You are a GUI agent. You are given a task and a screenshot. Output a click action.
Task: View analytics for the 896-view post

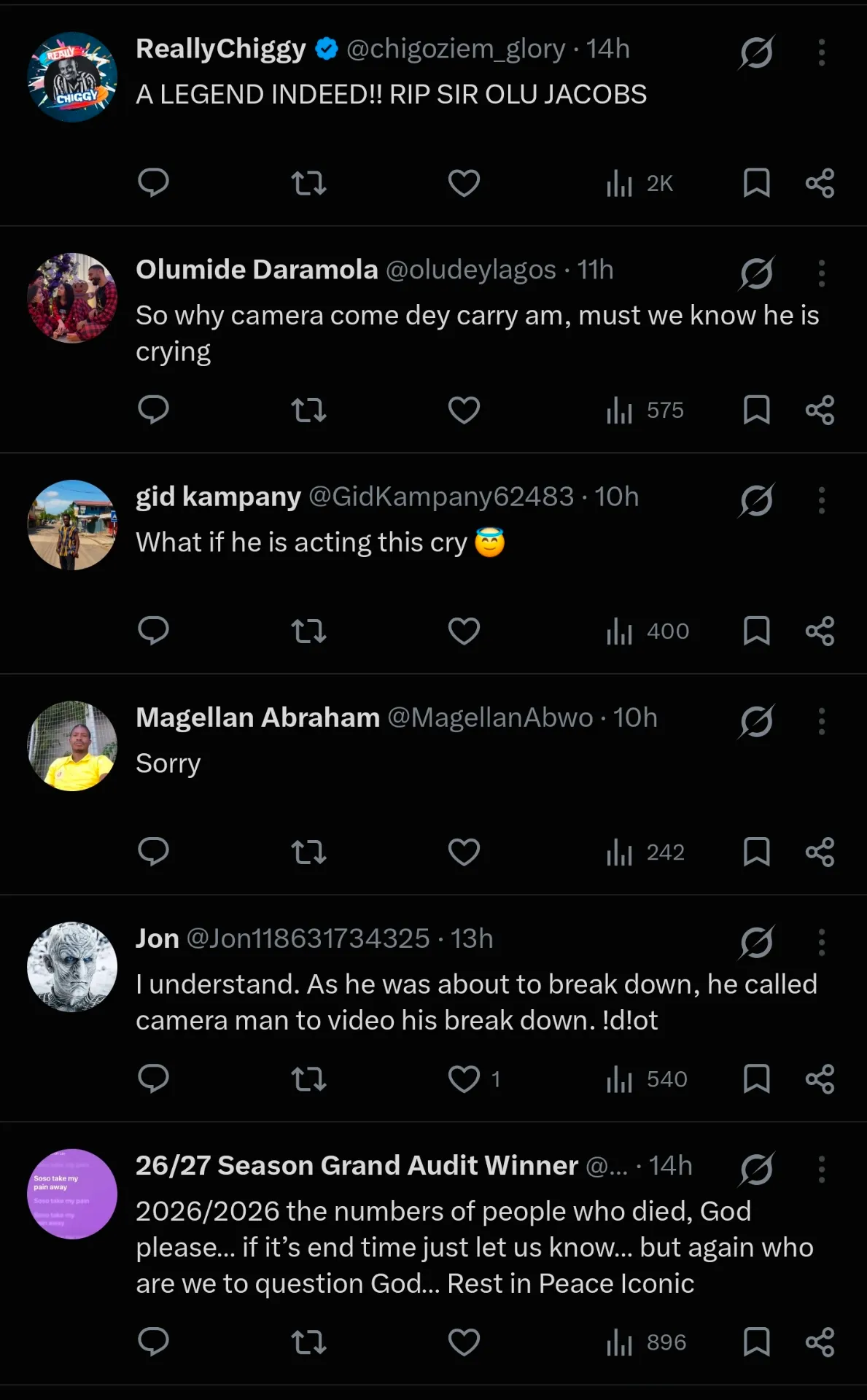(646, 1342)
